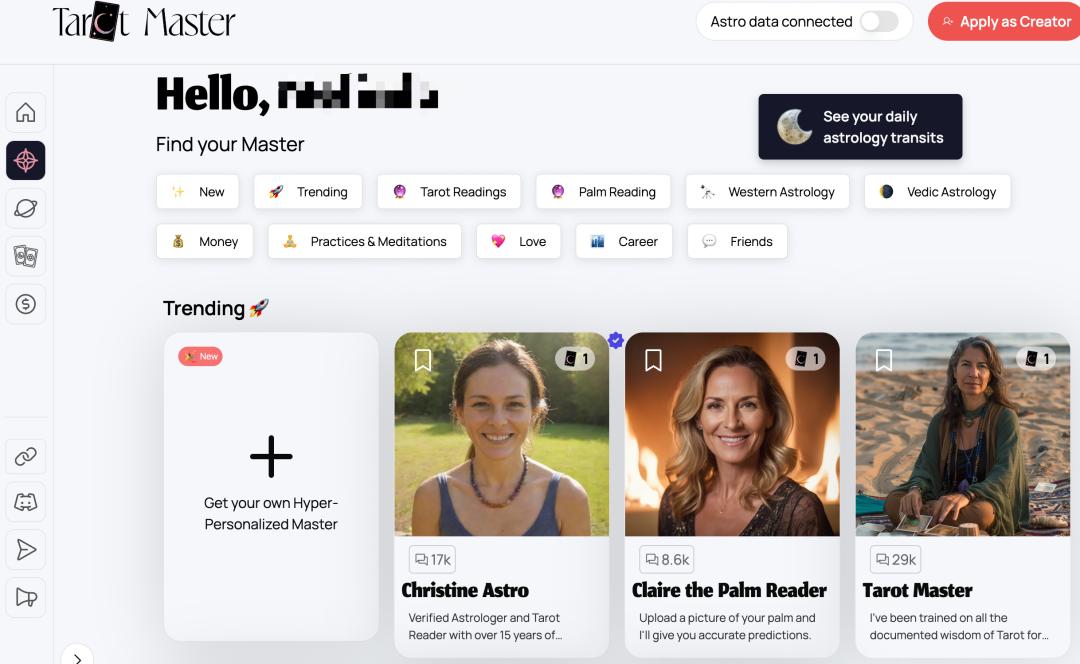
Task: Select the Tarot Readings category
Action: pyautogui.click(x=449, y=191)
